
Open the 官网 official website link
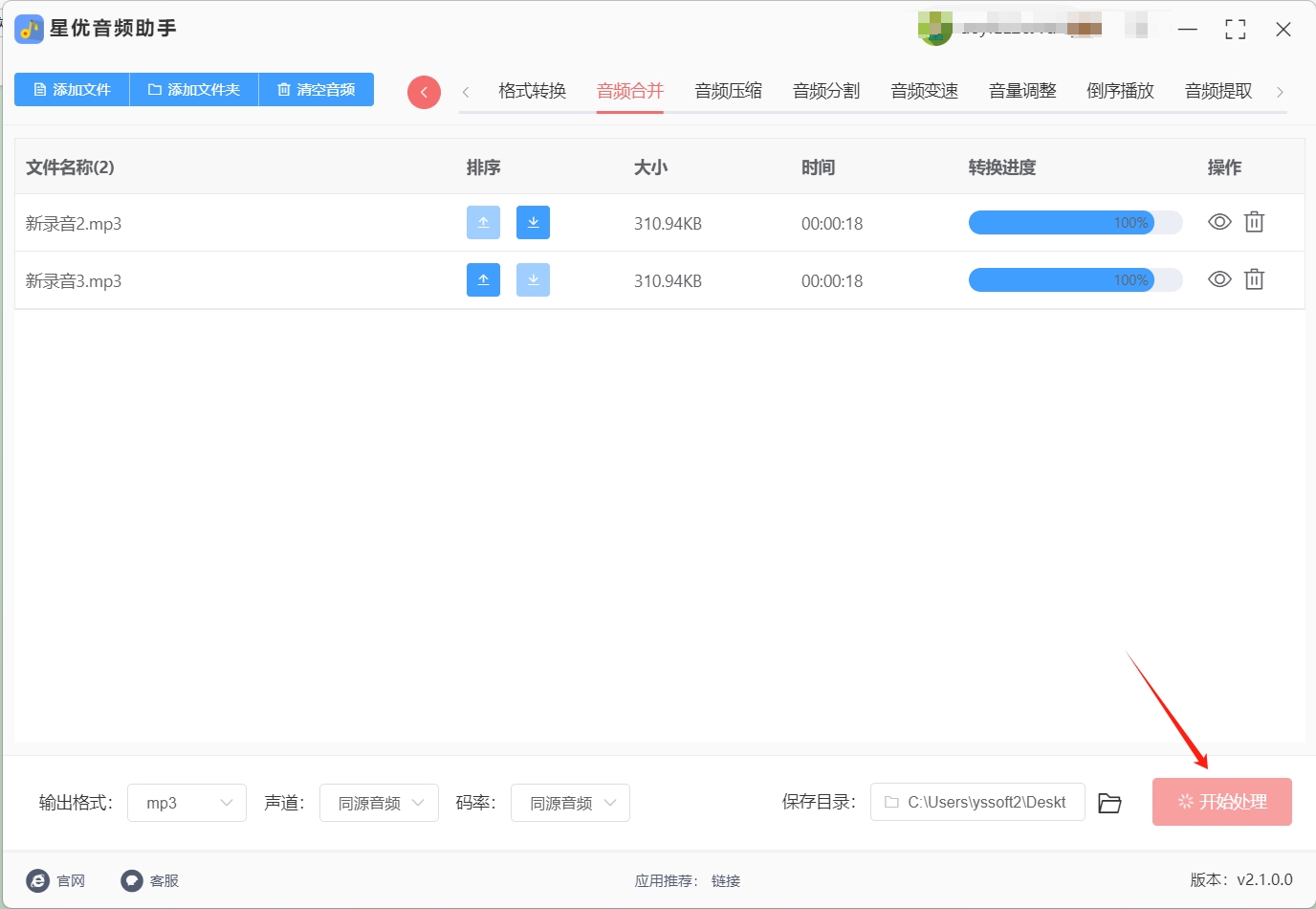[56, 880]
